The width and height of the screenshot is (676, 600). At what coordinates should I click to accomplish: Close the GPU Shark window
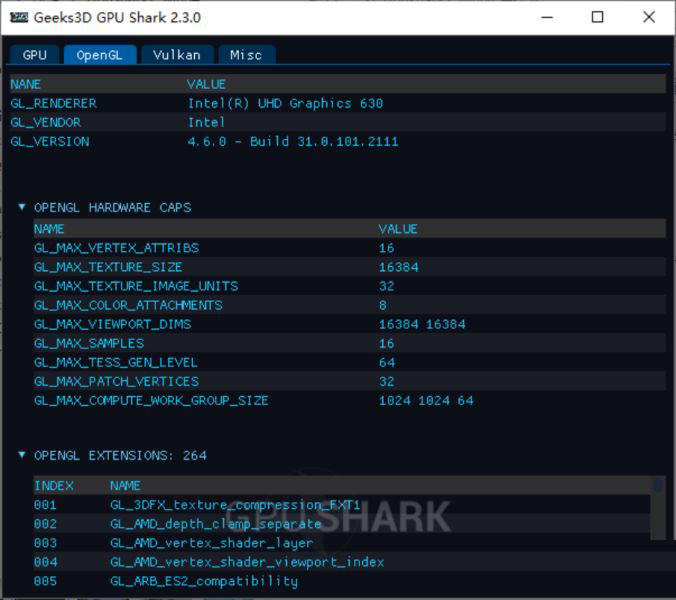[649, 17]
